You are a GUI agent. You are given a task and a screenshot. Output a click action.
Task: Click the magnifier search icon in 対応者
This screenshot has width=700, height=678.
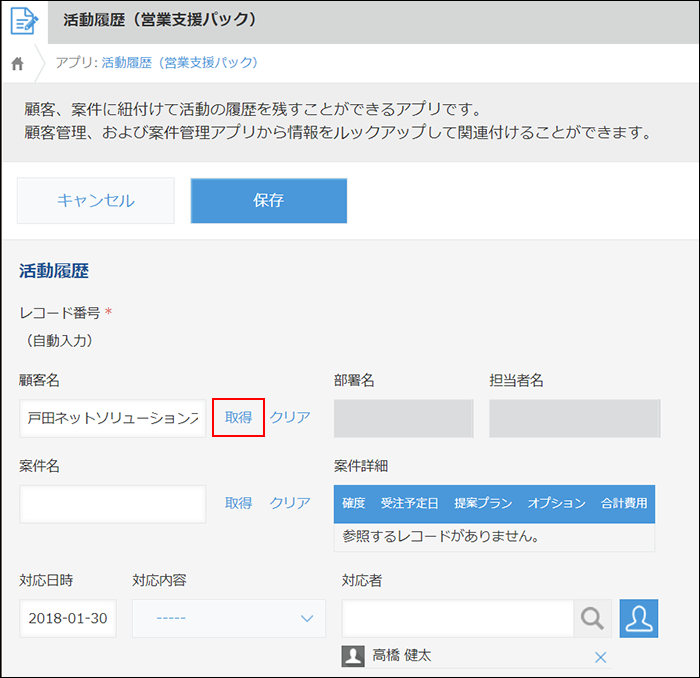(592, 618)
